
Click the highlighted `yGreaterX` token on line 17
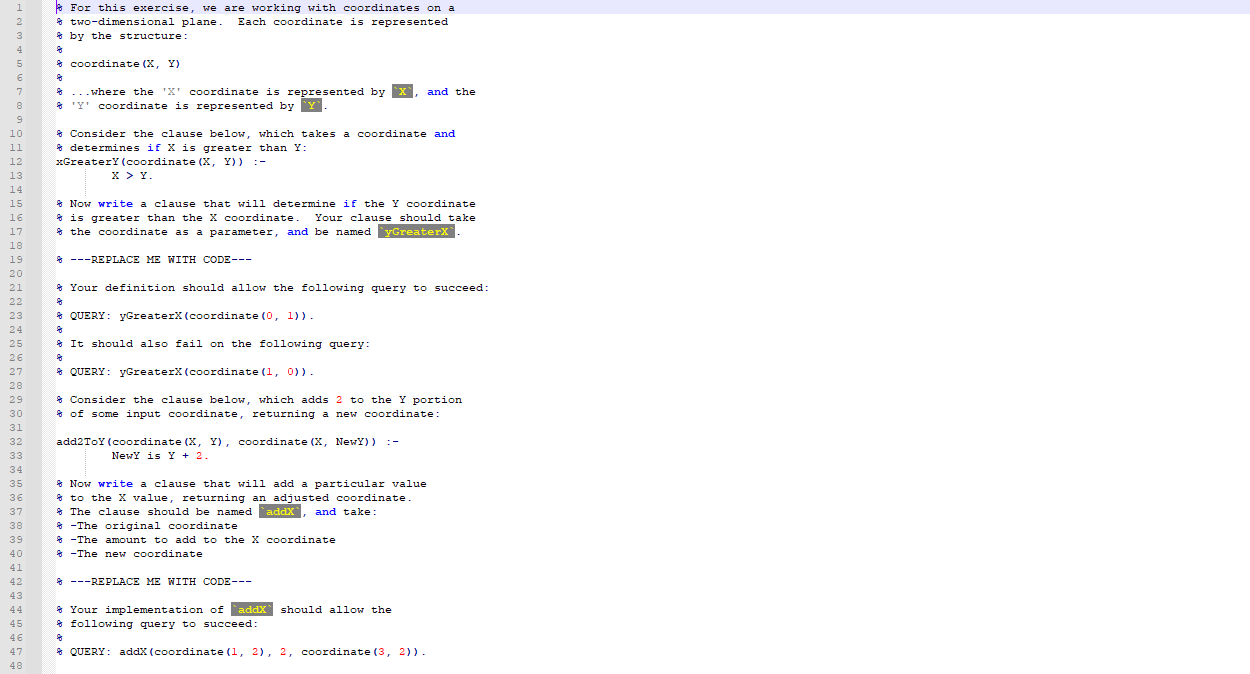point(416,231)
